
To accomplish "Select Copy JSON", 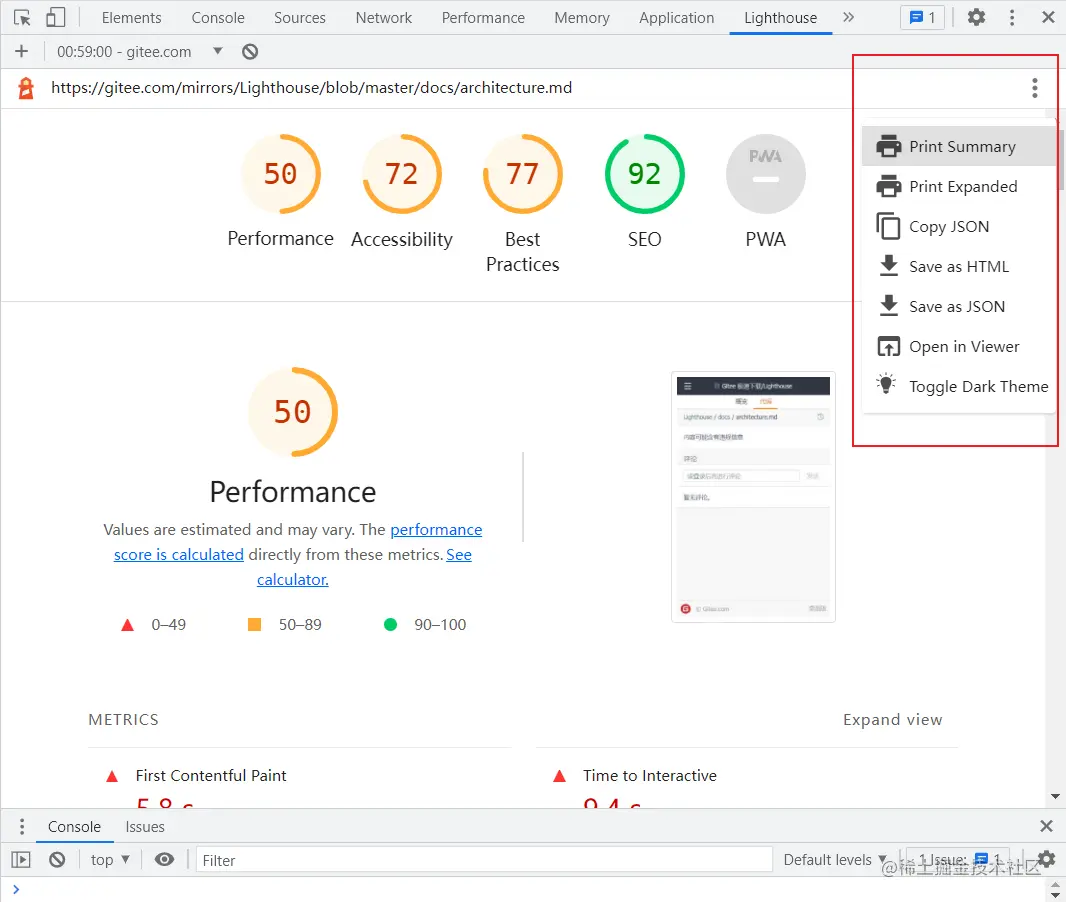I will click(x=959, y=226).
